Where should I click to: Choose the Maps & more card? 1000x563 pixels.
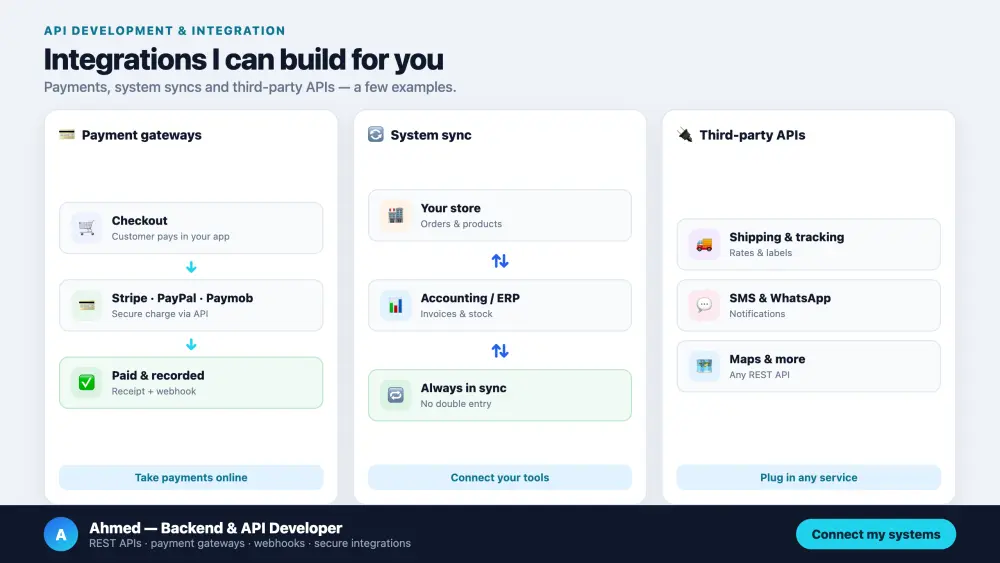pyautogui.click(x=809, y=367)
